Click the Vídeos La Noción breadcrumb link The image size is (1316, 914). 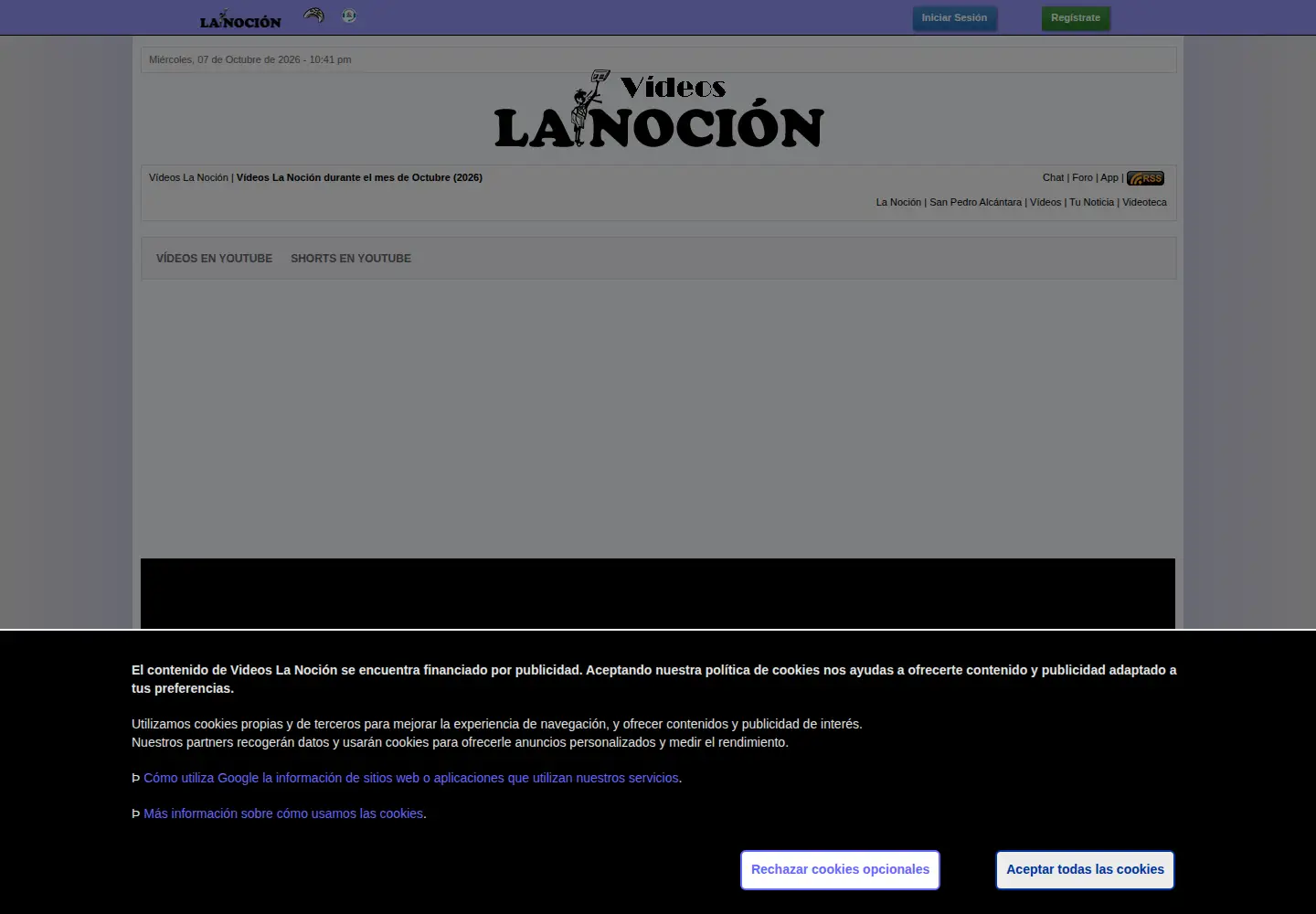coord(188,177)
